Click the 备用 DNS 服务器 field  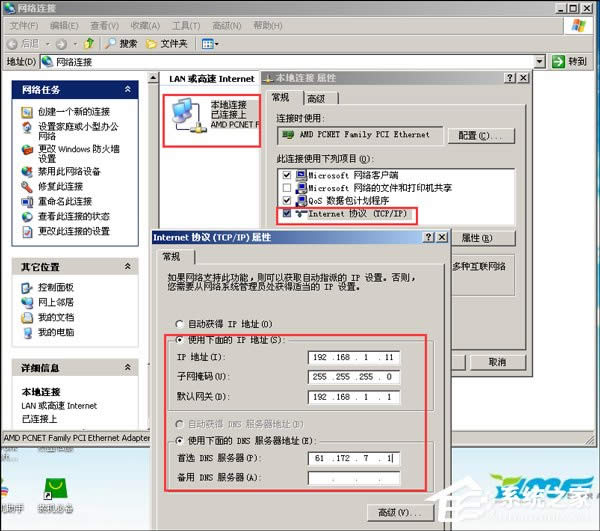point(354,478)
